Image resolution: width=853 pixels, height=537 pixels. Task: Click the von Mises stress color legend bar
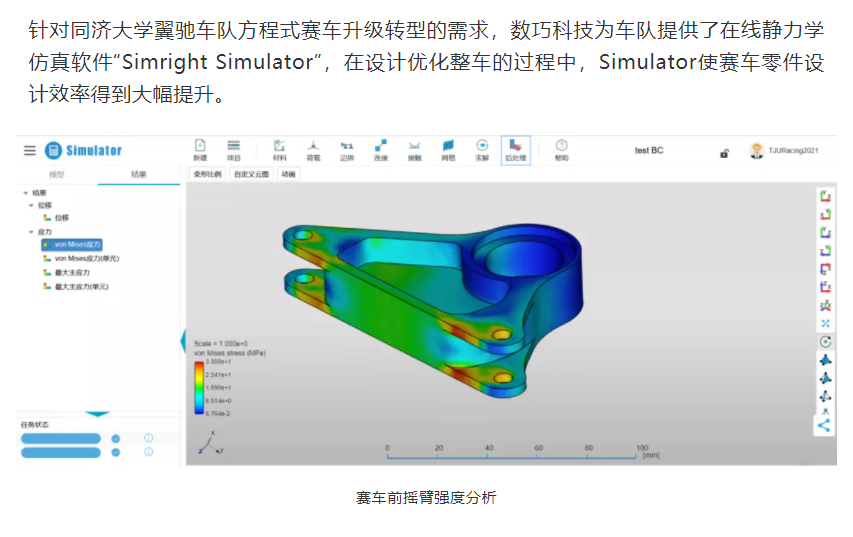click(199, 387)
